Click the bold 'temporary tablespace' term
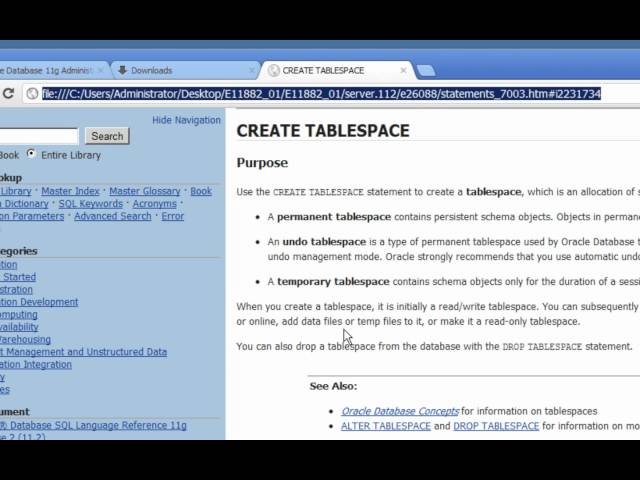Screen dimensions: 640x480 (333, 282)
